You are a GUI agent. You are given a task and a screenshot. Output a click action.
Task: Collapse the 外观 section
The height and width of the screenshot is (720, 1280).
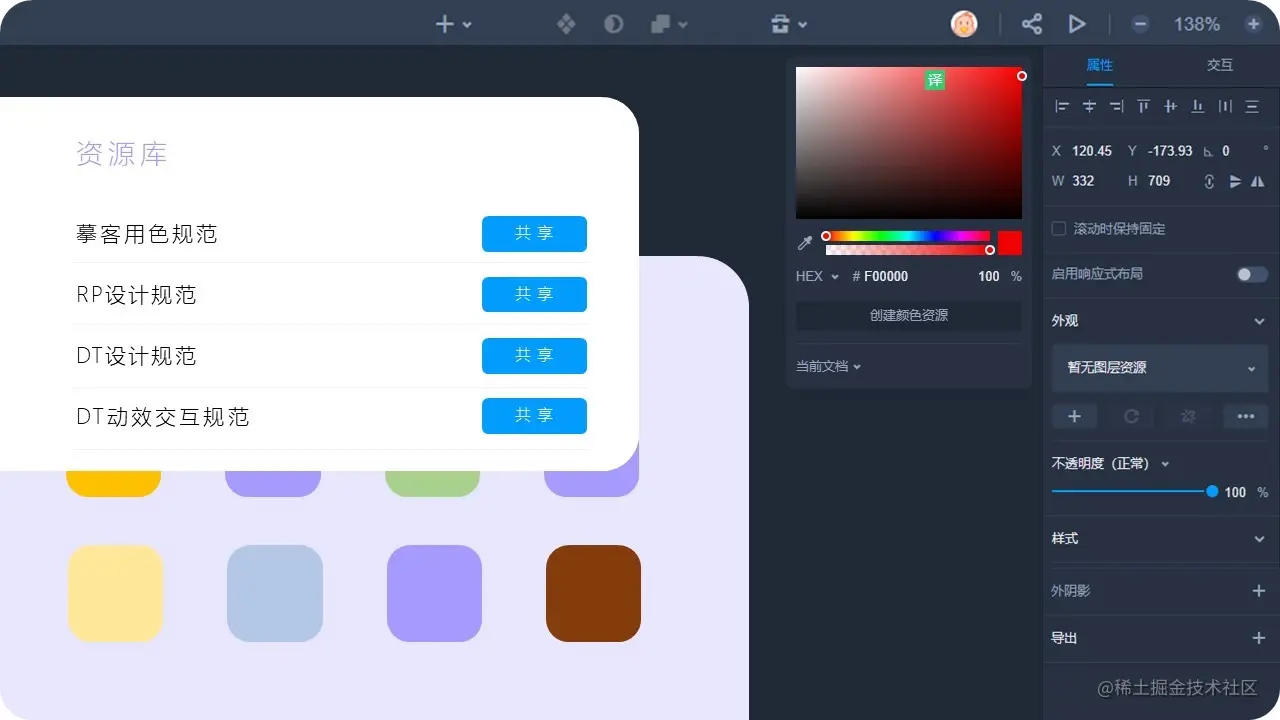(1259, 321)
